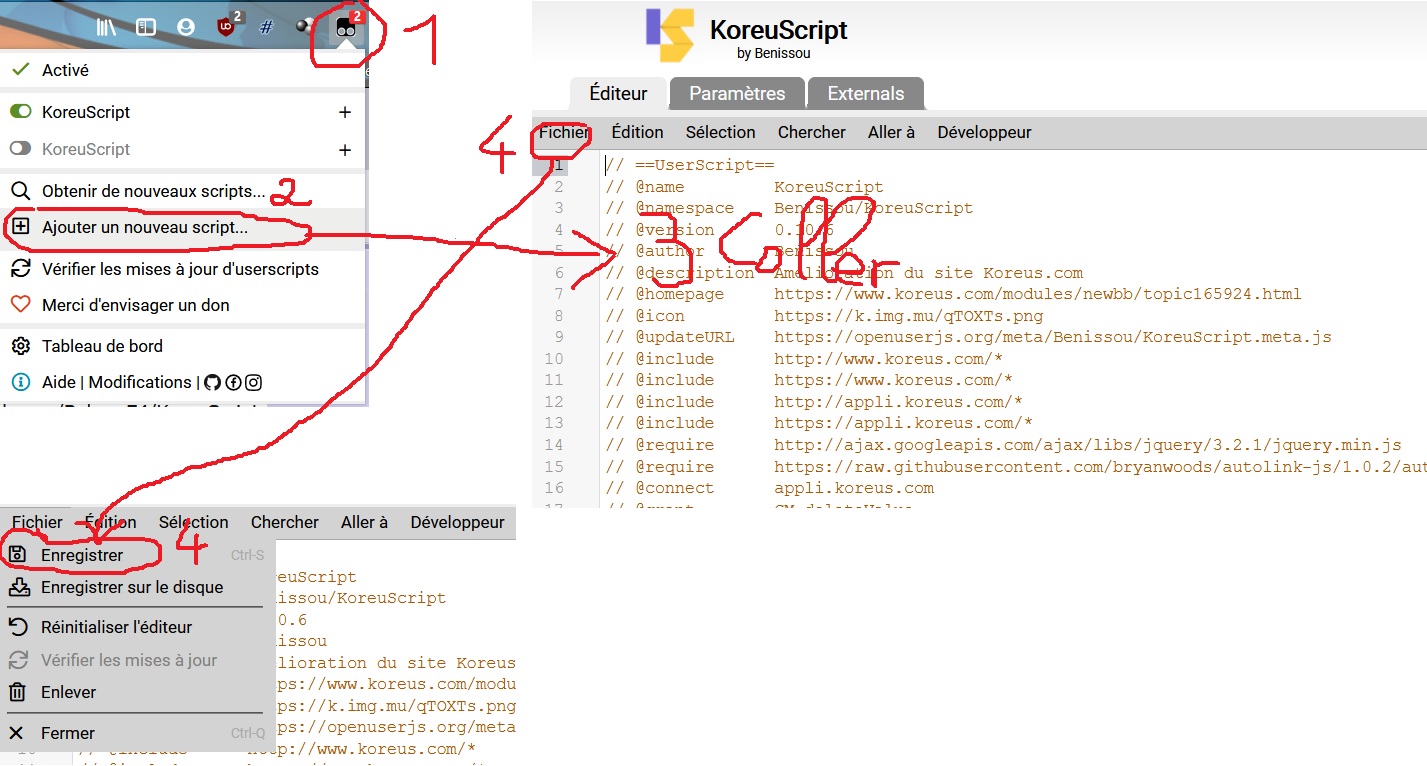
Task: Open Tampermonkey's Instagram icon link
Action: tap(254, 382)
